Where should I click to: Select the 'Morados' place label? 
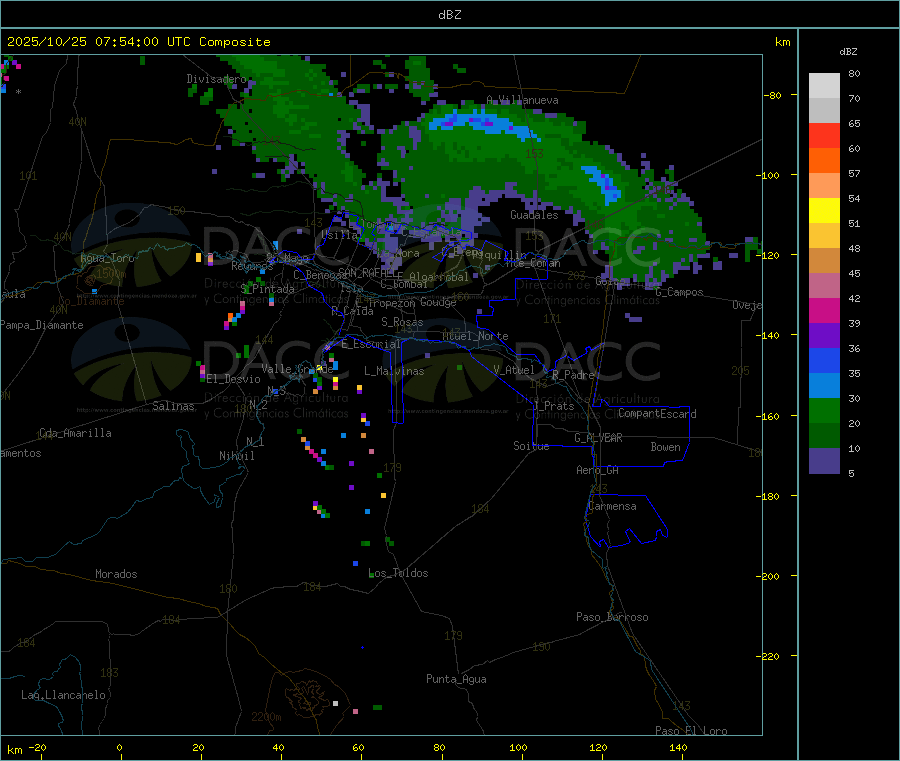116,574
